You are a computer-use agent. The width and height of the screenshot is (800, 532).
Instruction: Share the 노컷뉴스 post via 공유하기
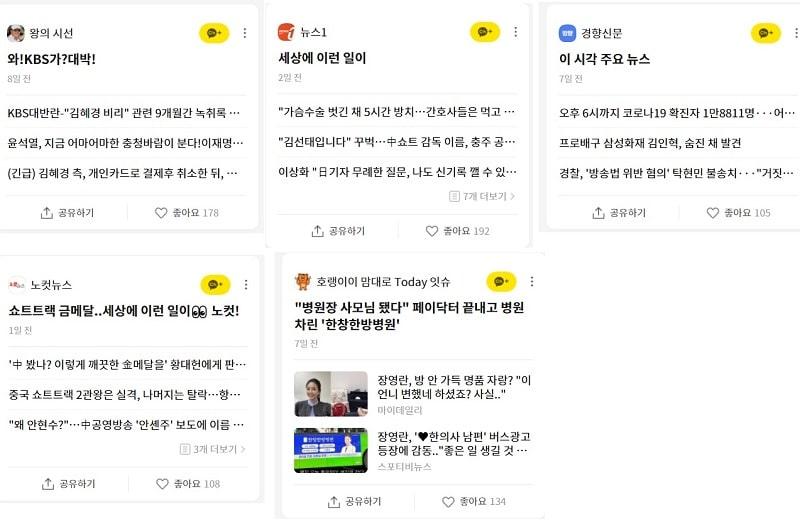[x=68, y=484]
